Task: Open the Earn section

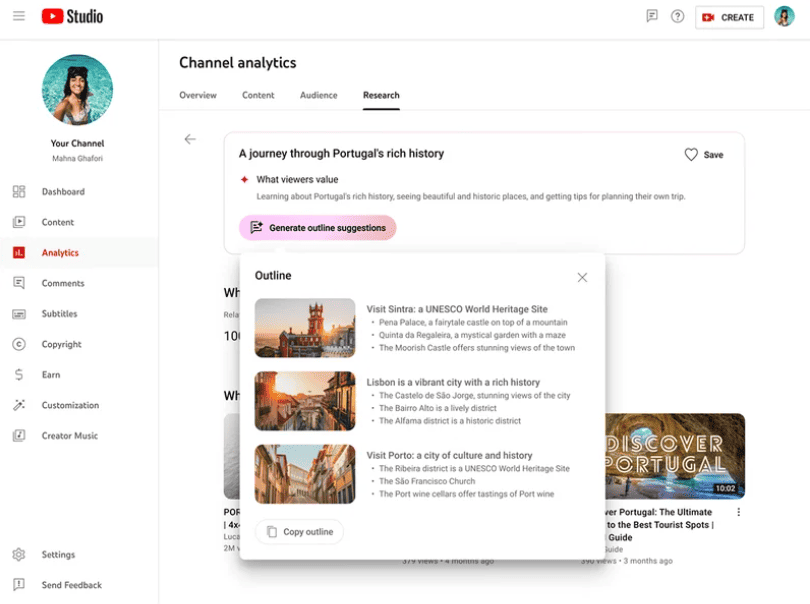Action: point(51,375)
